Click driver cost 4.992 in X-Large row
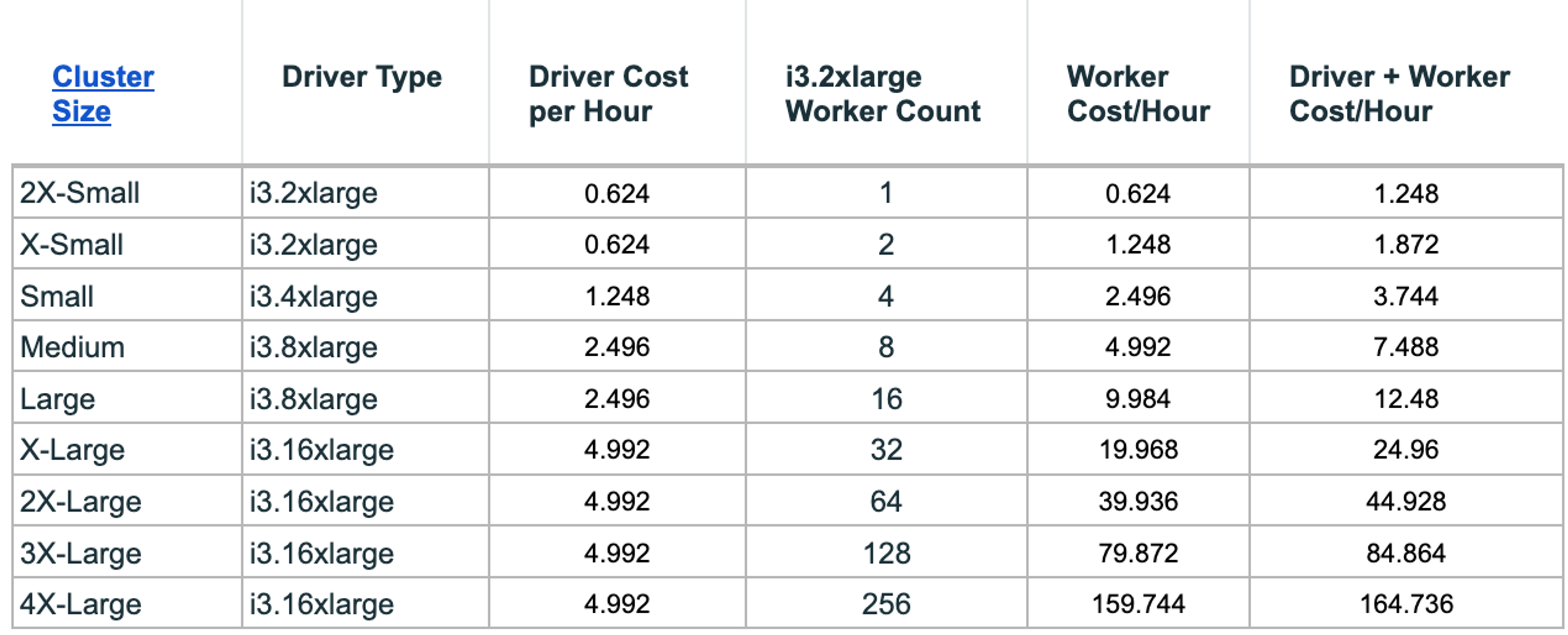Viewport: 1568px width, 635px height. point(617,449)
